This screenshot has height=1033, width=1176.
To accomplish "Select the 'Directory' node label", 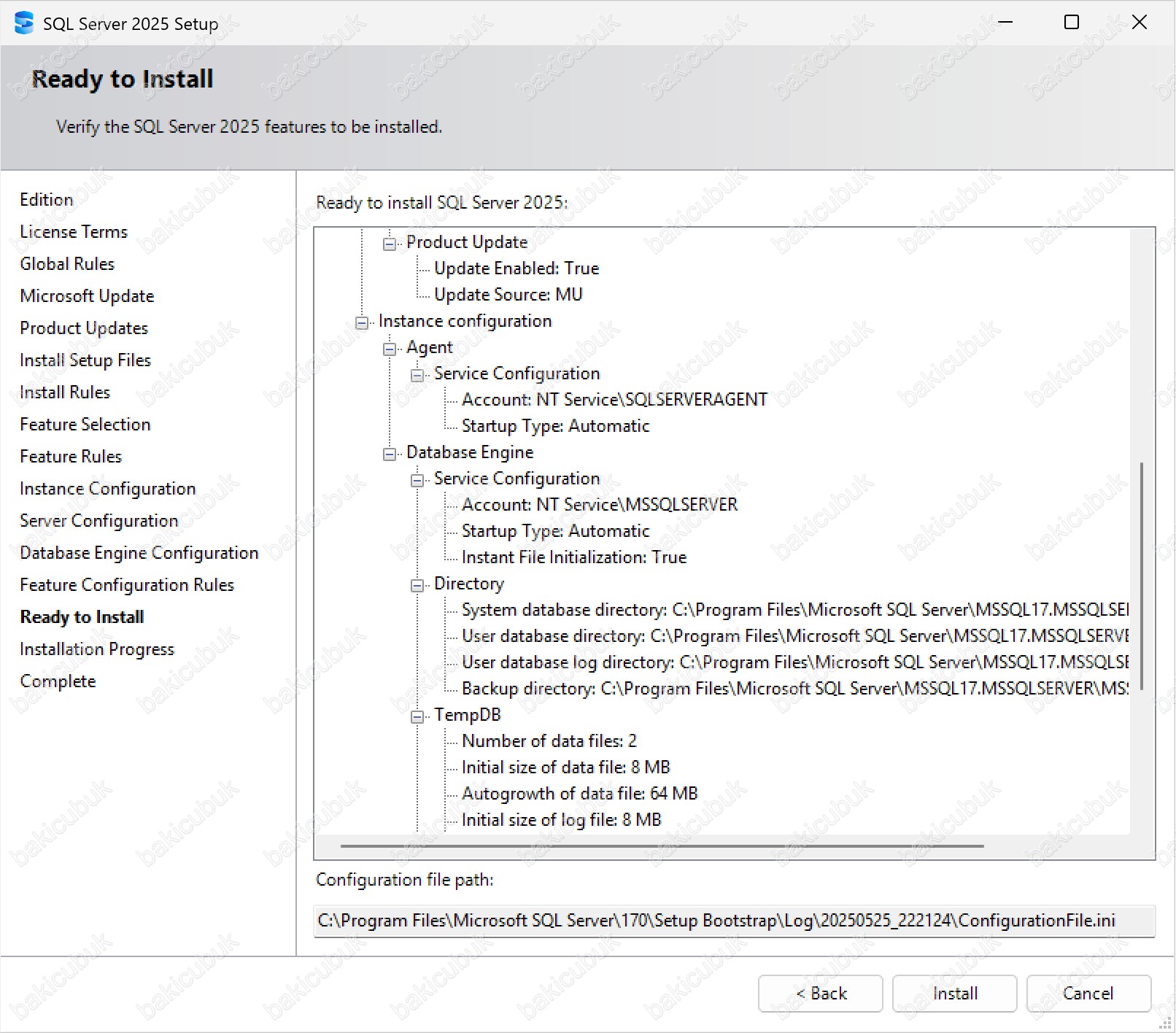I will 469,584.
